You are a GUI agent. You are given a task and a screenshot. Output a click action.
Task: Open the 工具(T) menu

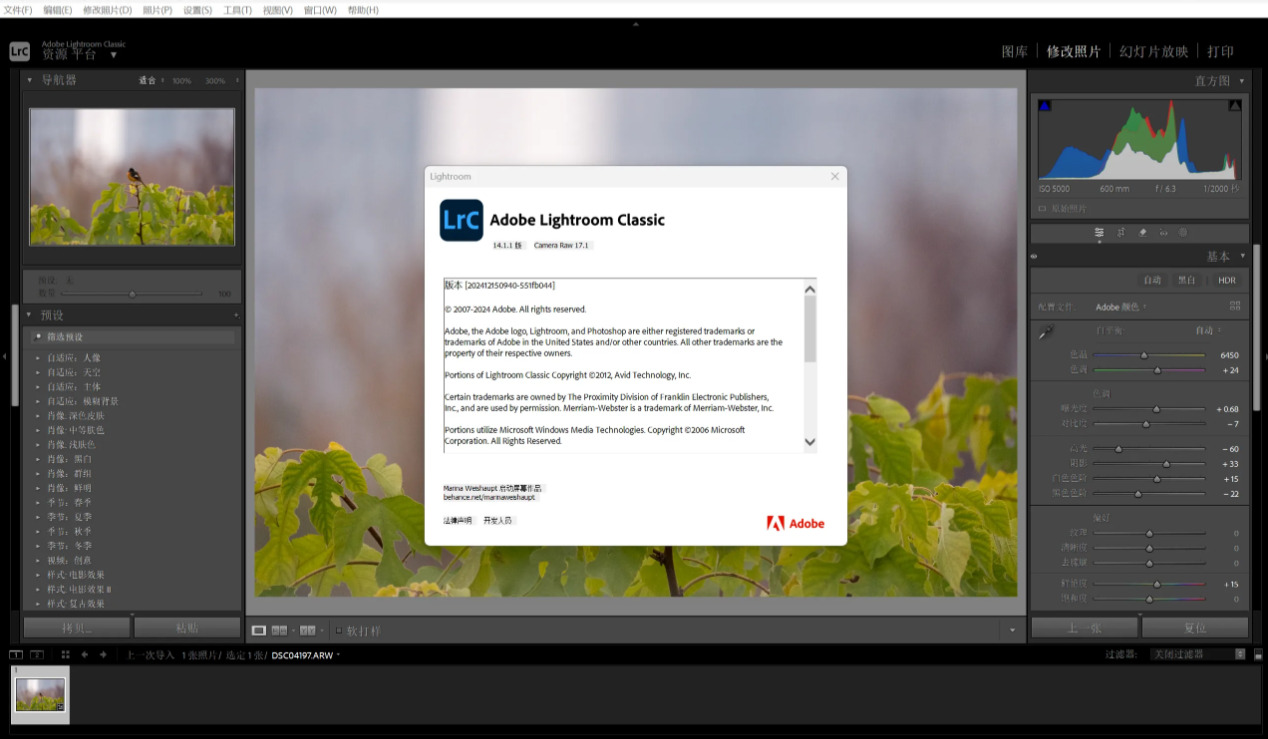[237, 10]
